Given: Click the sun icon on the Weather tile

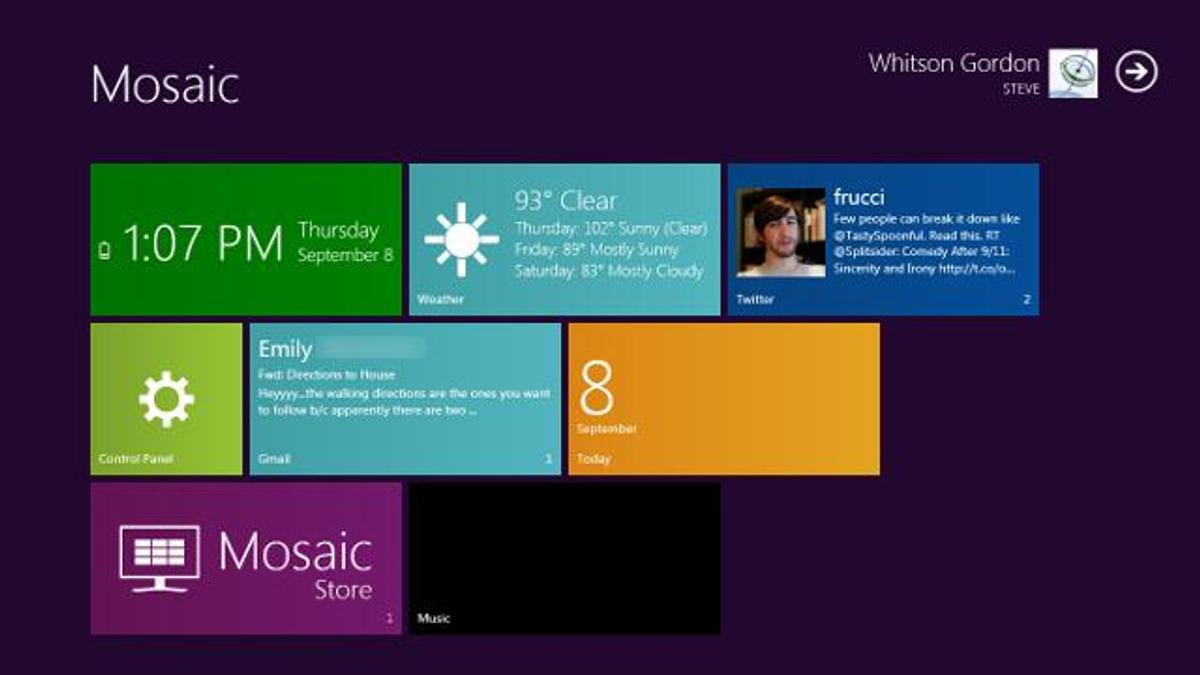Looking at the screenshot, I should [461, 239].
